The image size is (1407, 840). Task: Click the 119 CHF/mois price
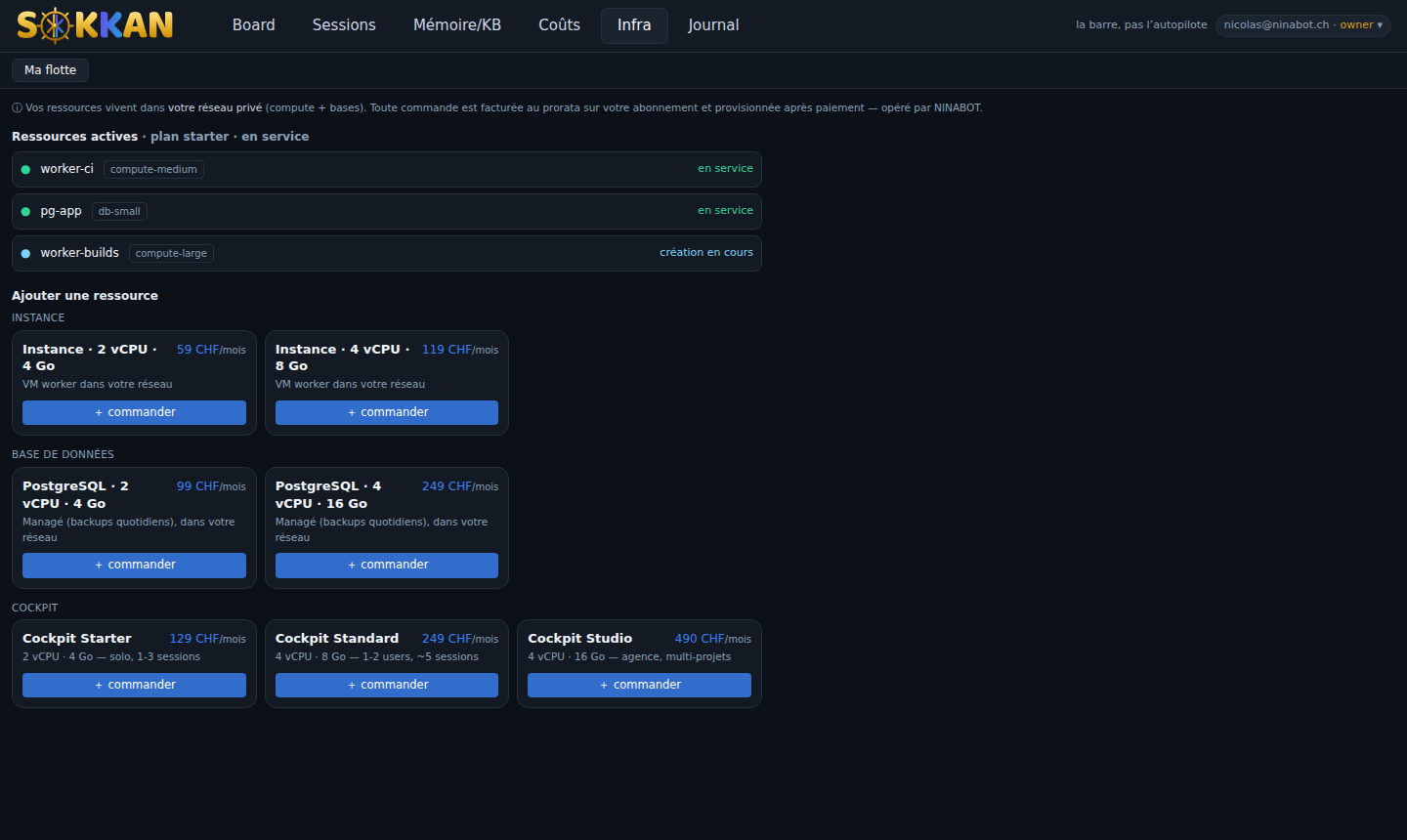coord(460,350)
